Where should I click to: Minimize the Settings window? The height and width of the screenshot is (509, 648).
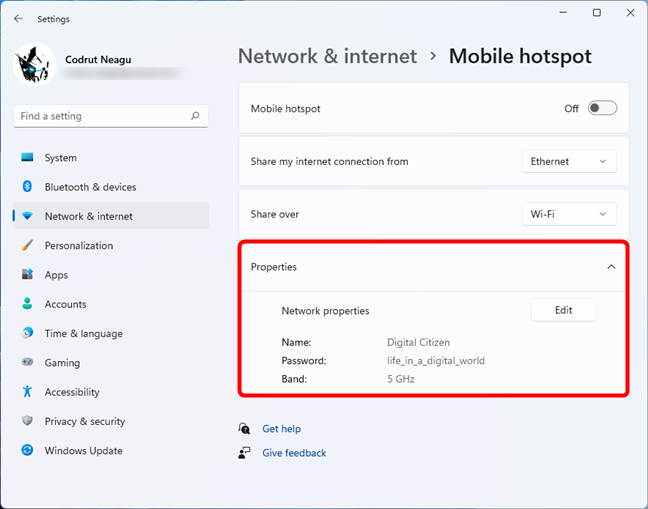[x=563, y=13]
